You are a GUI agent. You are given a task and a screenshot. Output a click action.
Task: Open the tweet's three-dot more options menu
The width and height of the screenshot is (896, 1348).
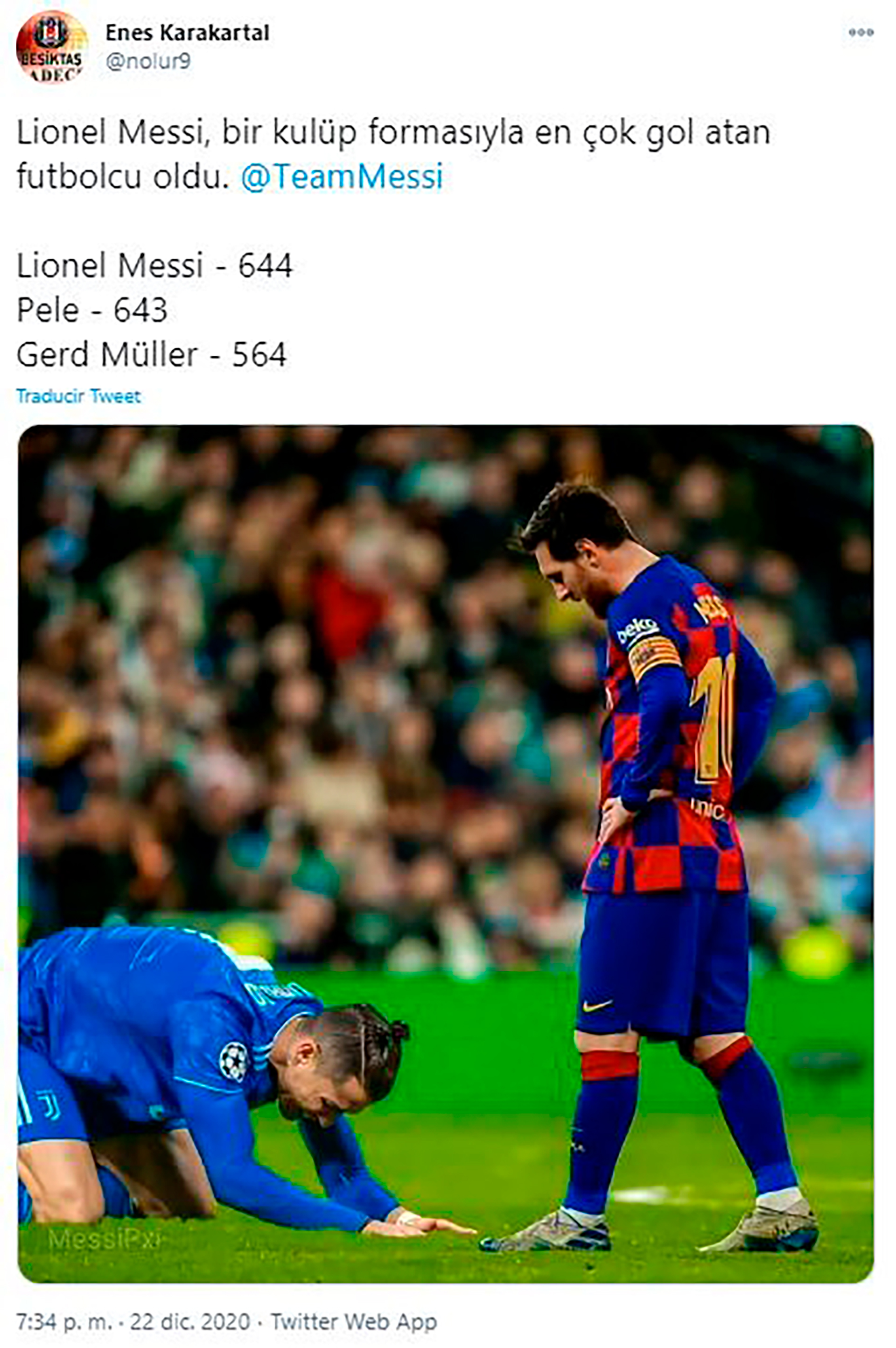point(861,33)
